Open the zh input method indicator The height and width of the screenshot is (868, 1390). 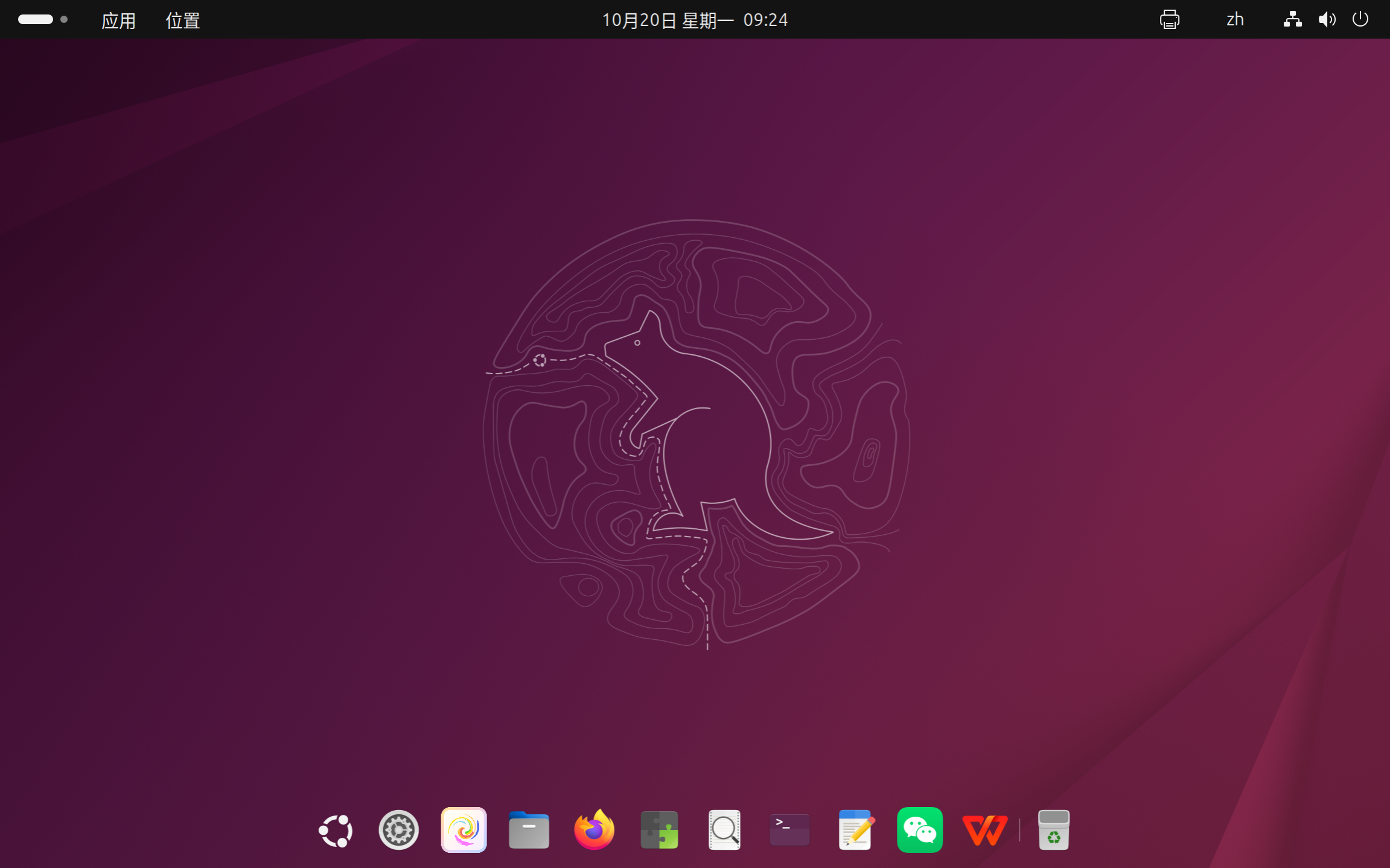click(x=1235, y=20)
